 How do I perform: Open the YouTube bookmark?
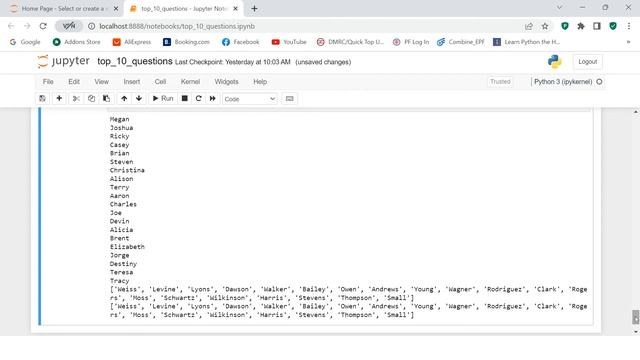point(289,42)
